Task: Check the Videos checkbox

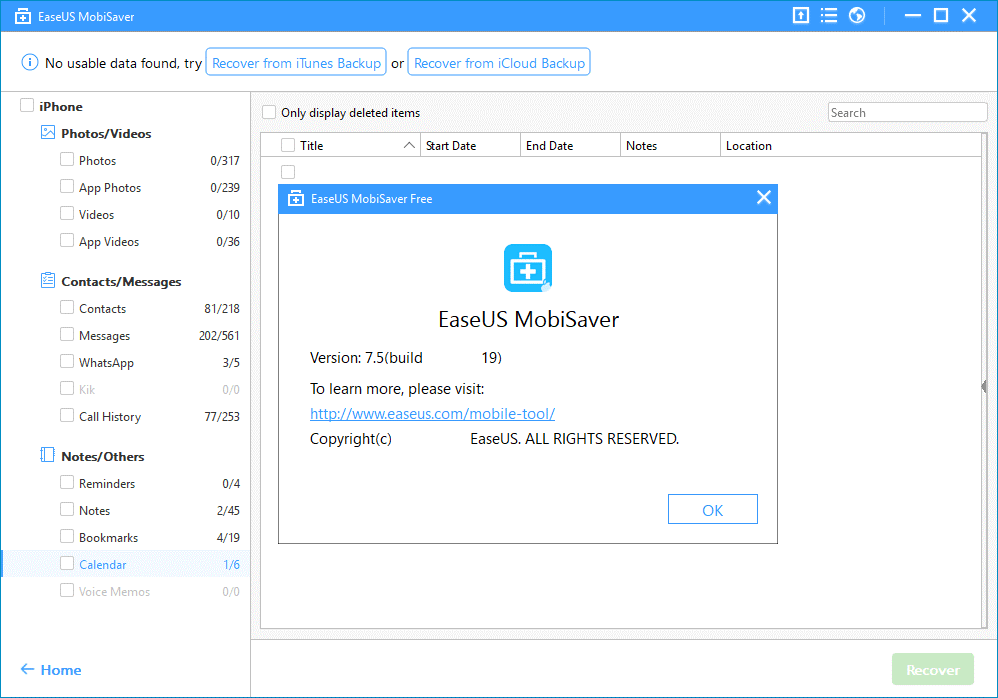Action: click(x=67, y=213)
